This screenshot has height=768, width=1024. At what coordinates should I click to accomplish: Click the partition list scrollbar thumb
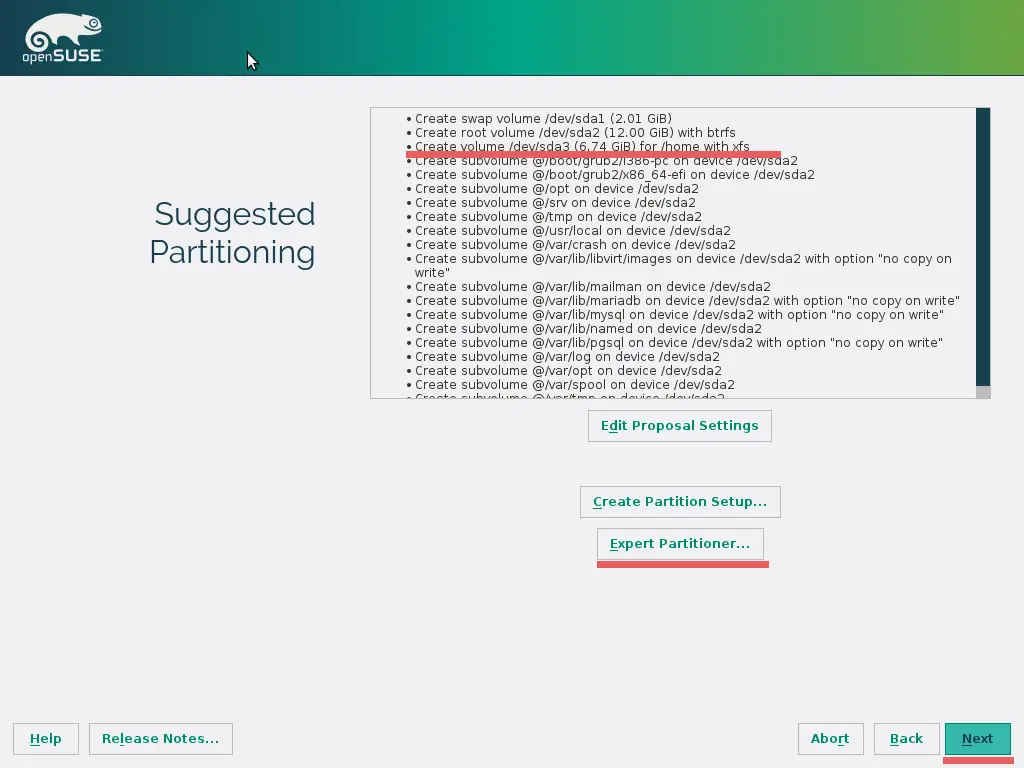[983, 247]
